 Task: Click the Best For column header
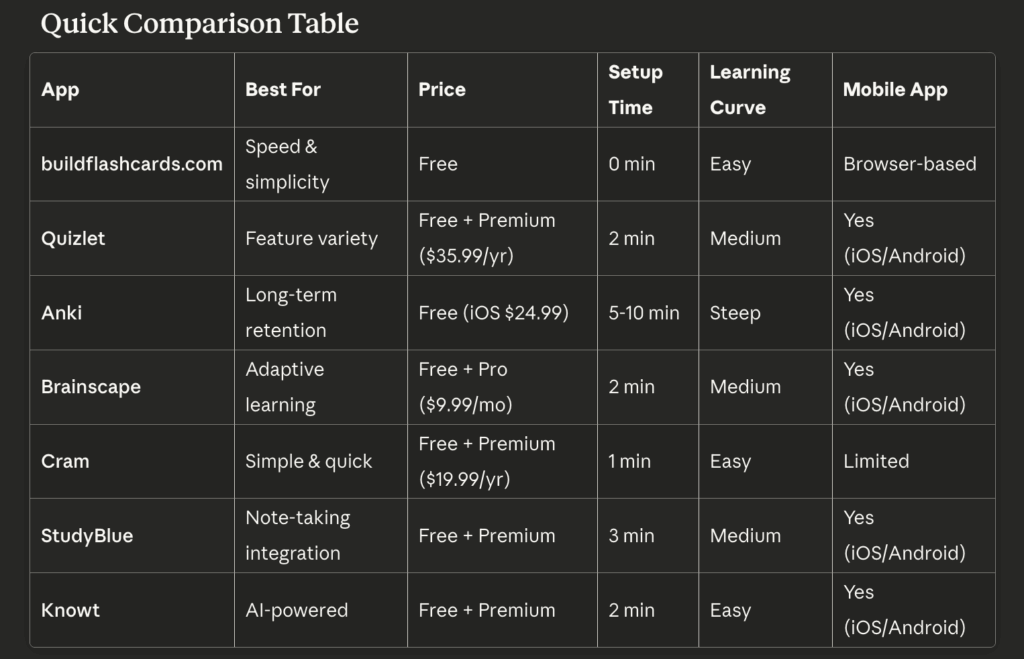point(283,90)
